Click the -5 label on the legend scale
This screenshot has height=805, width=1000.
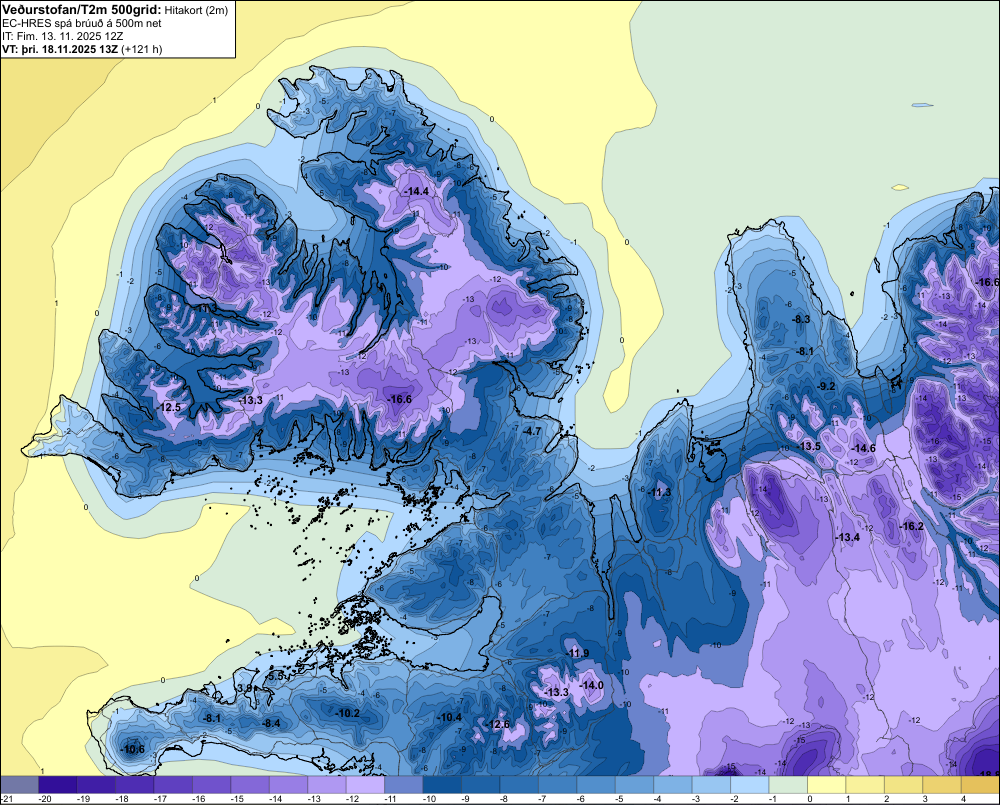(x=621, y=799)
